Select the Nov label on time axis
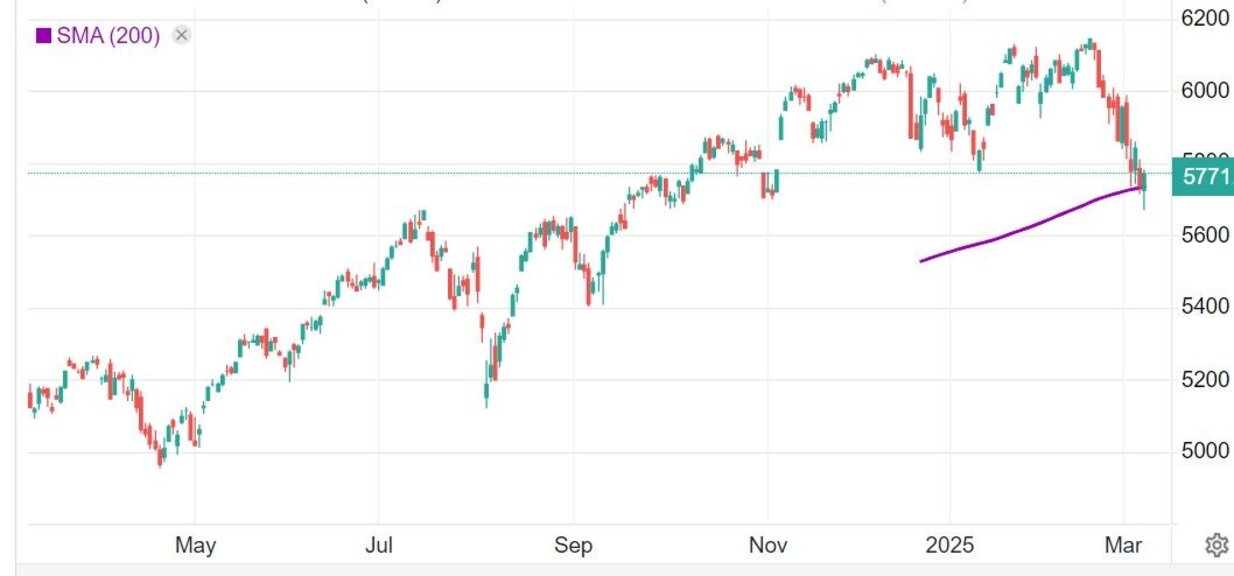 click(767, 546)
